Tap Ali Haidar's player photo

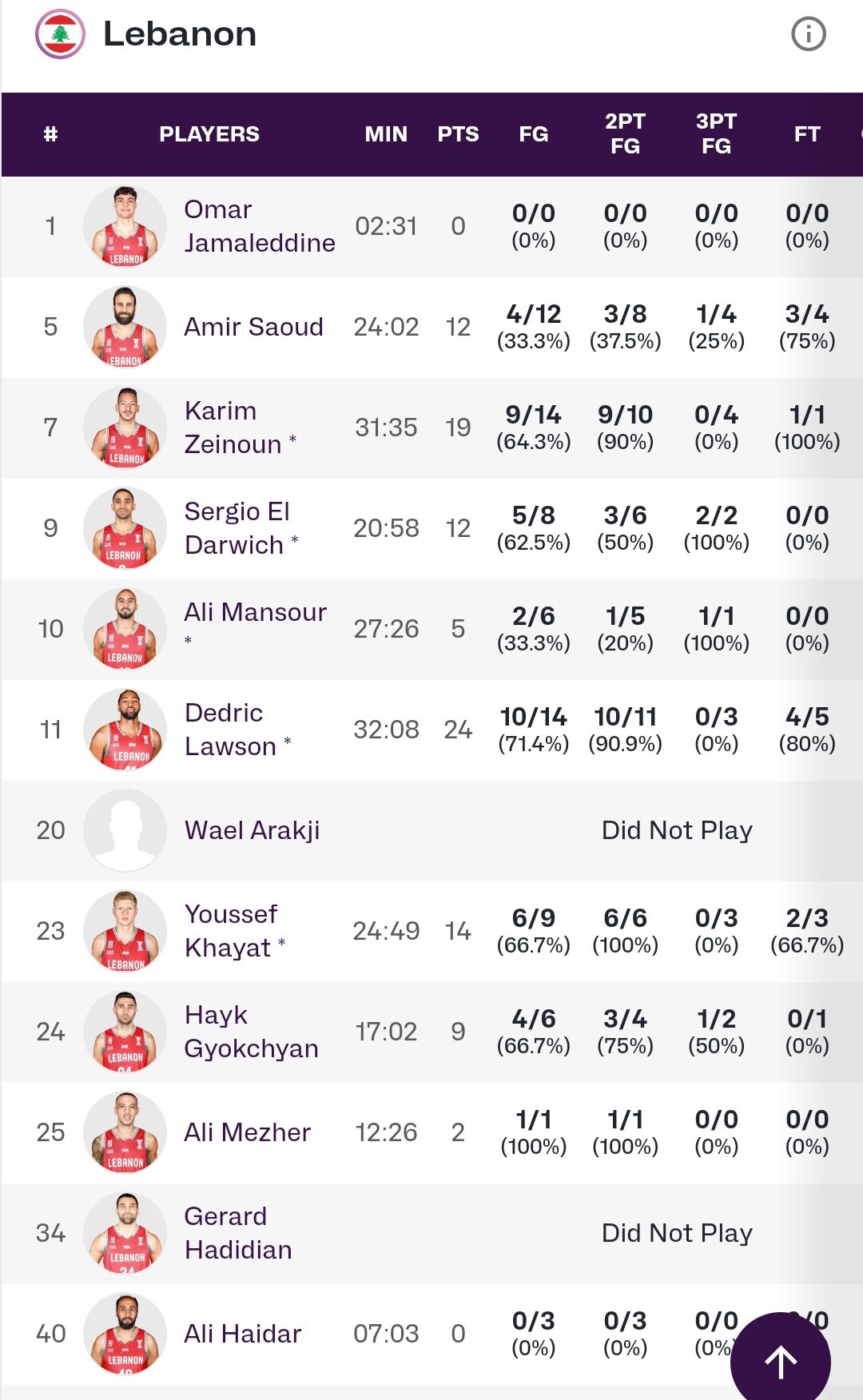125,1334
